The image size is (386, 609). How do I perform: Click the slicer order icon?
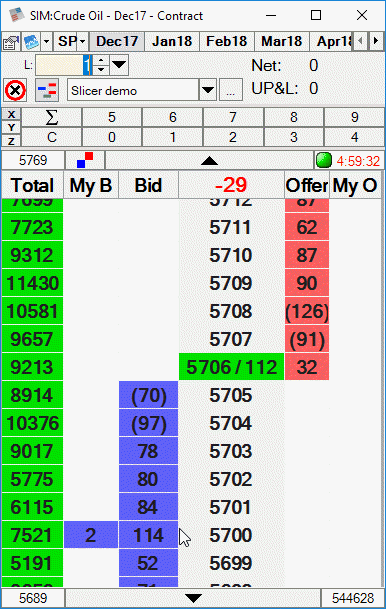(x=47, y=90)
